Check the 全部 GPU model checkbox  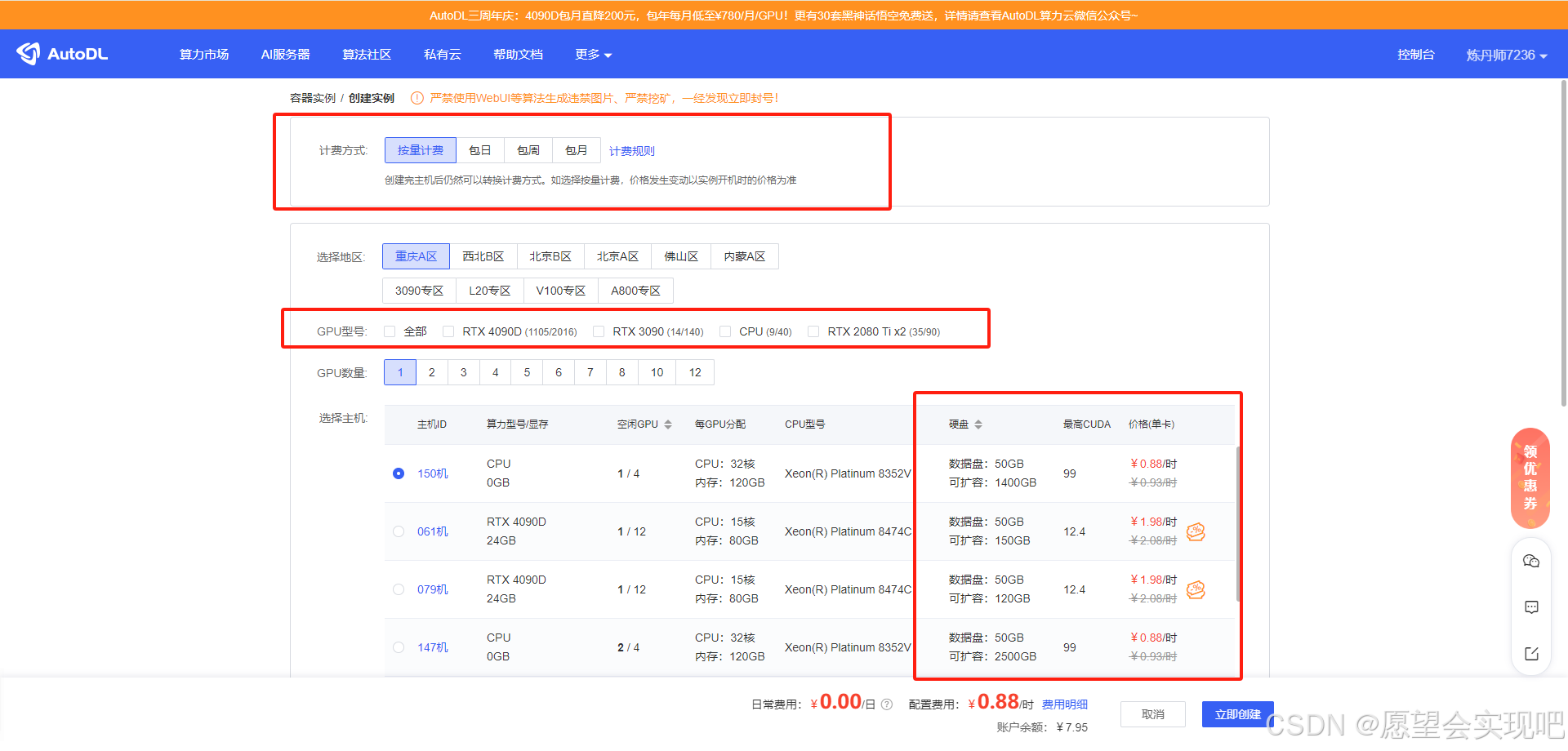390,331
